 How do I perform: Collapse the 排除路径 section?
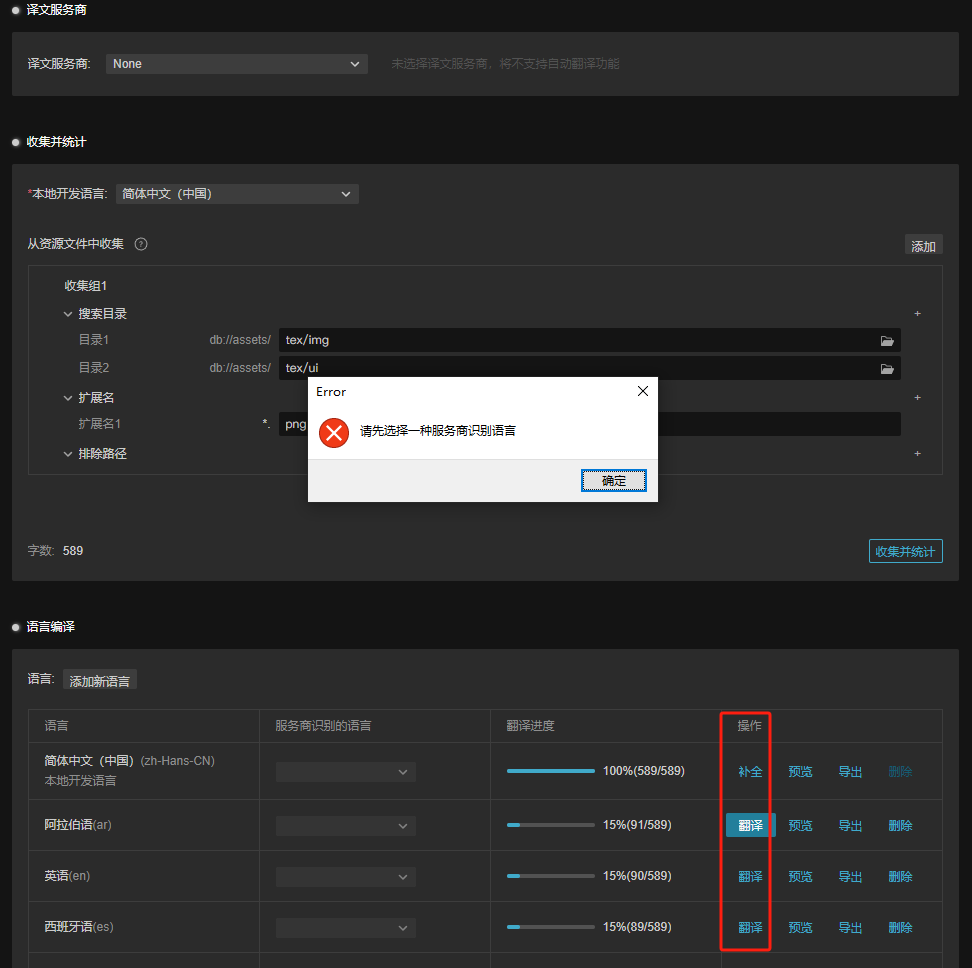(68, 454)
